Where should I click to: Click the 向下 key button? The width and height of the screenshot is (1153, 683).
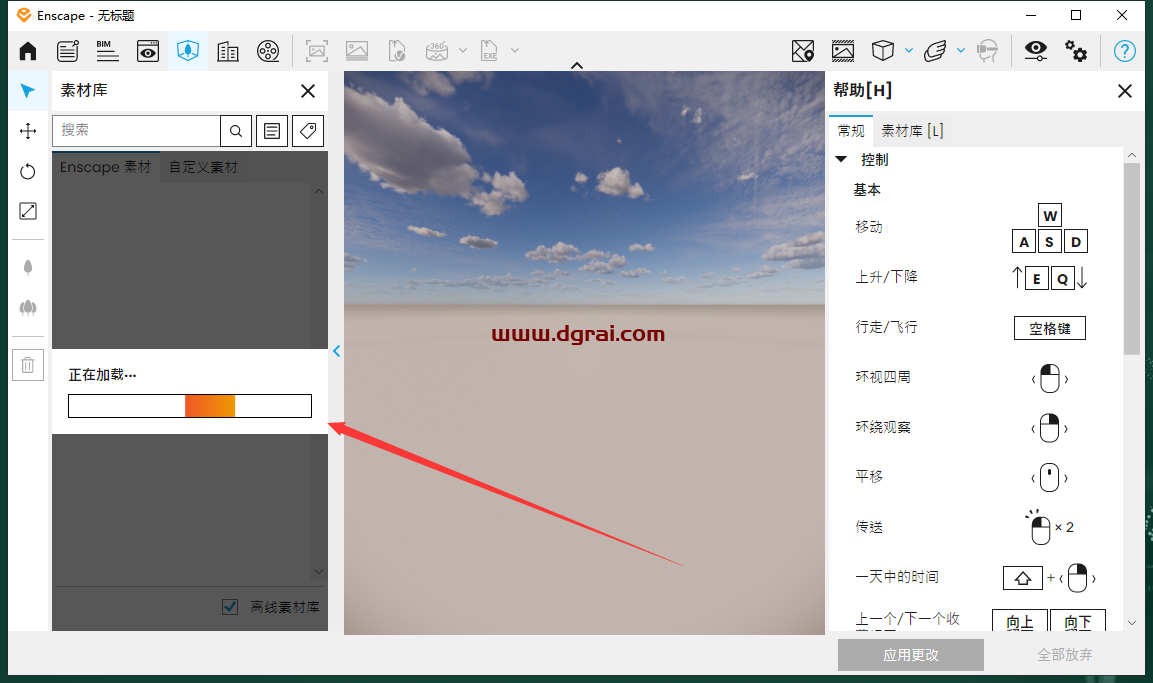(x=1077, y=621)
